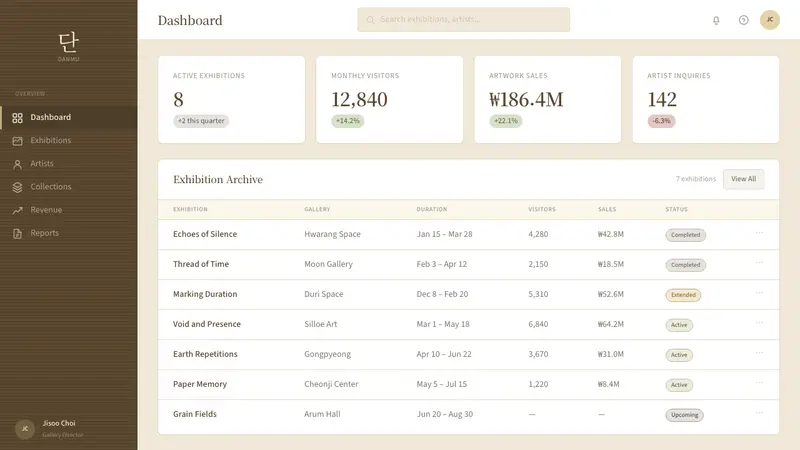Click the Sales column header
Image resolution: width=800 pixels, height=450 pixels.
(607, 209)
